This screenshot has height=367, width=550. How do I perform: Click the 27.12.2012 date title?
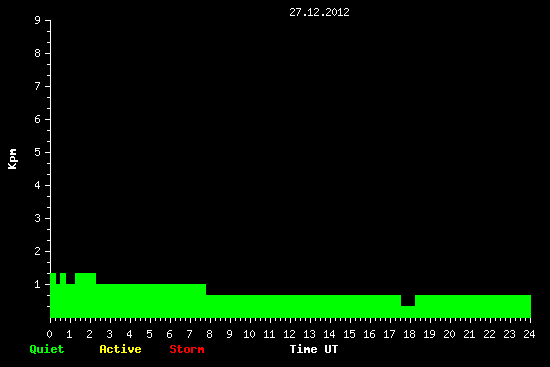[319, 13]
